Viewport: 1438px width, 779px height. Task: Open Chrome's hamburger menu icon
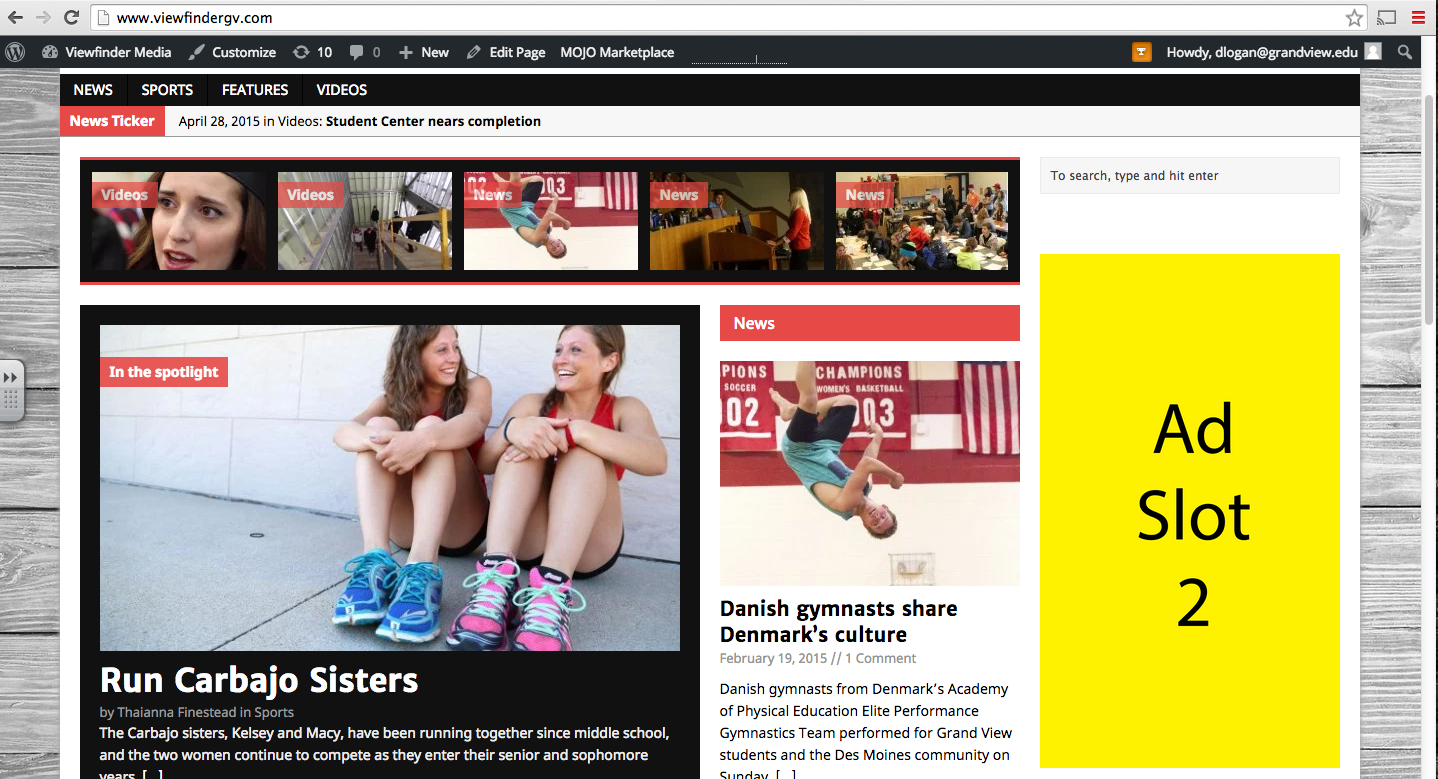(x=1418, y=17)
